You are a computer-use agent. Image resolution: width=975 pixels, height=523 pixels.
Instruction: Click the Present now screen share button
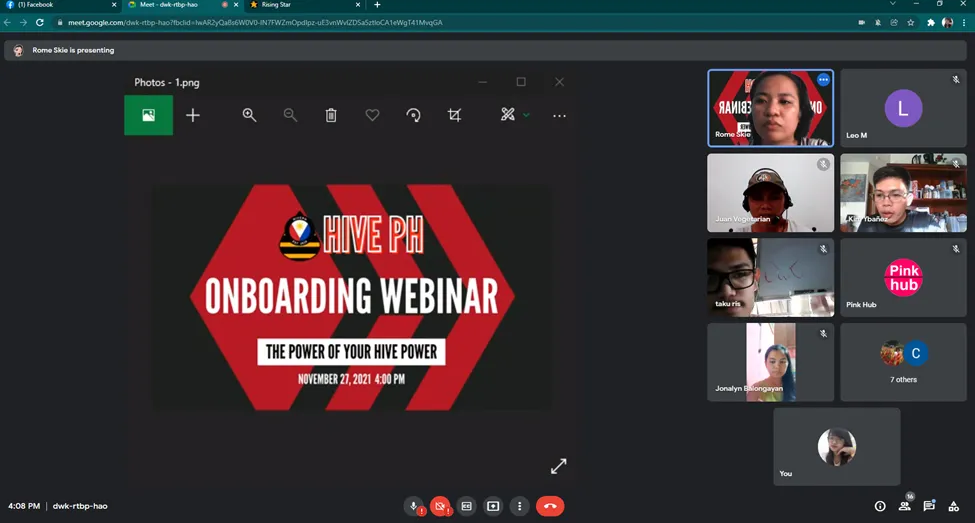pos(493,506)
